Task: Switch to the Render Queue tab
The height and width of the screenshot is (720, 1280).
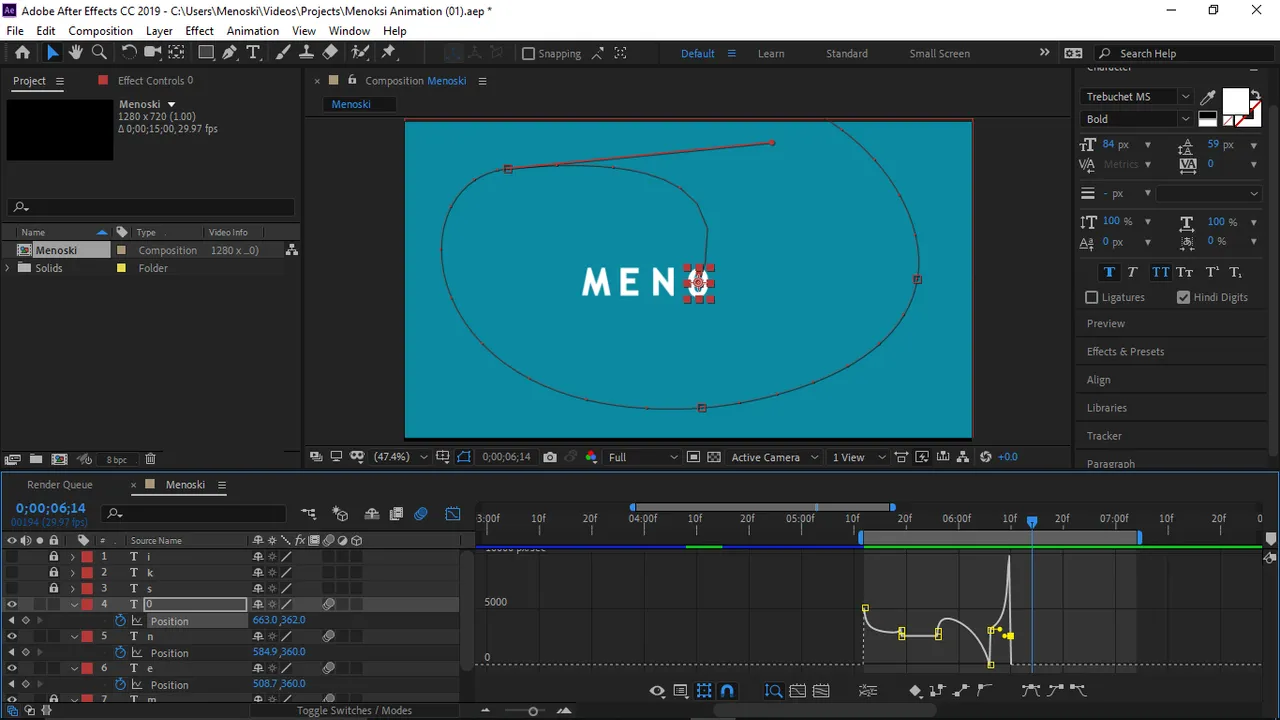Action: 59,485
